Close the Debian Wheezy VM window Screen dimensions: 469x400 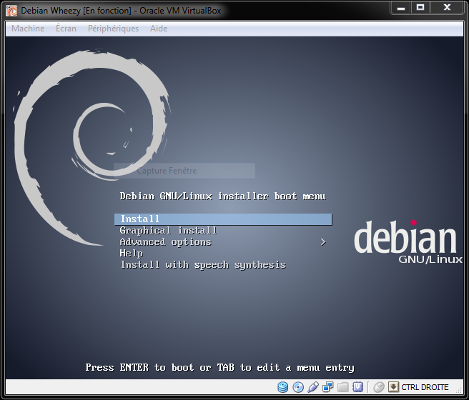(447, 8)
